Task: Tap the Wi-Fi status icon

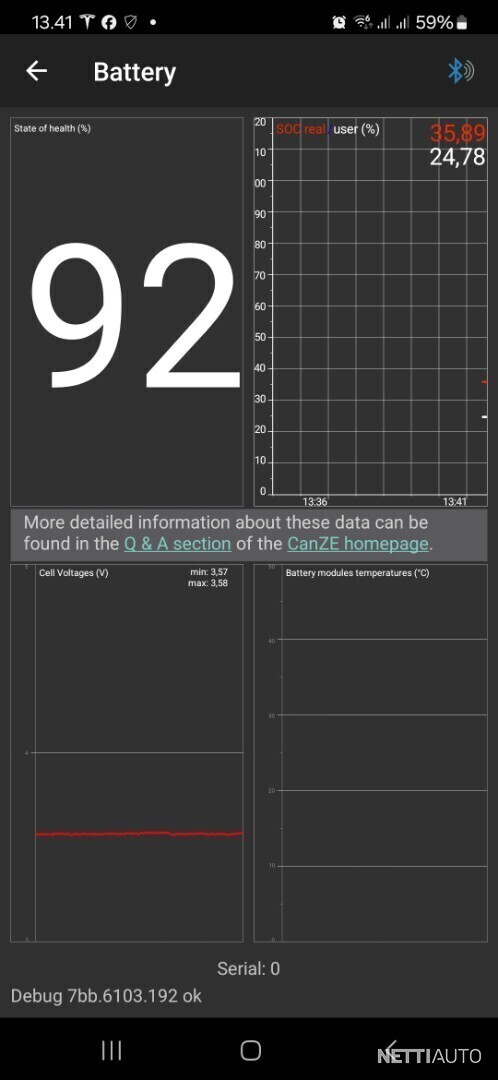Action: click(362, 23)
